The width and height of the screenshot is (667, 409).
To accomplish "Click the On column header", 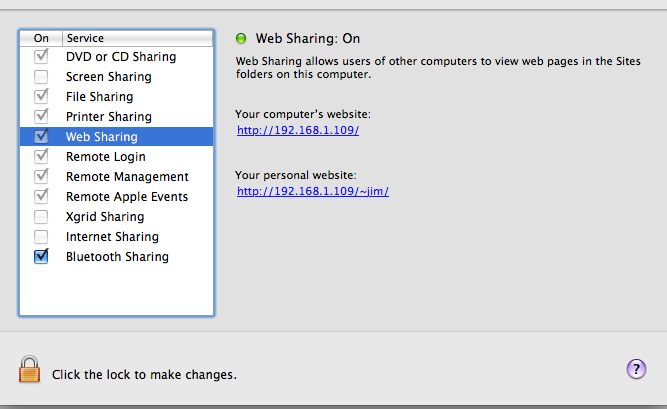I will point(41,38).
